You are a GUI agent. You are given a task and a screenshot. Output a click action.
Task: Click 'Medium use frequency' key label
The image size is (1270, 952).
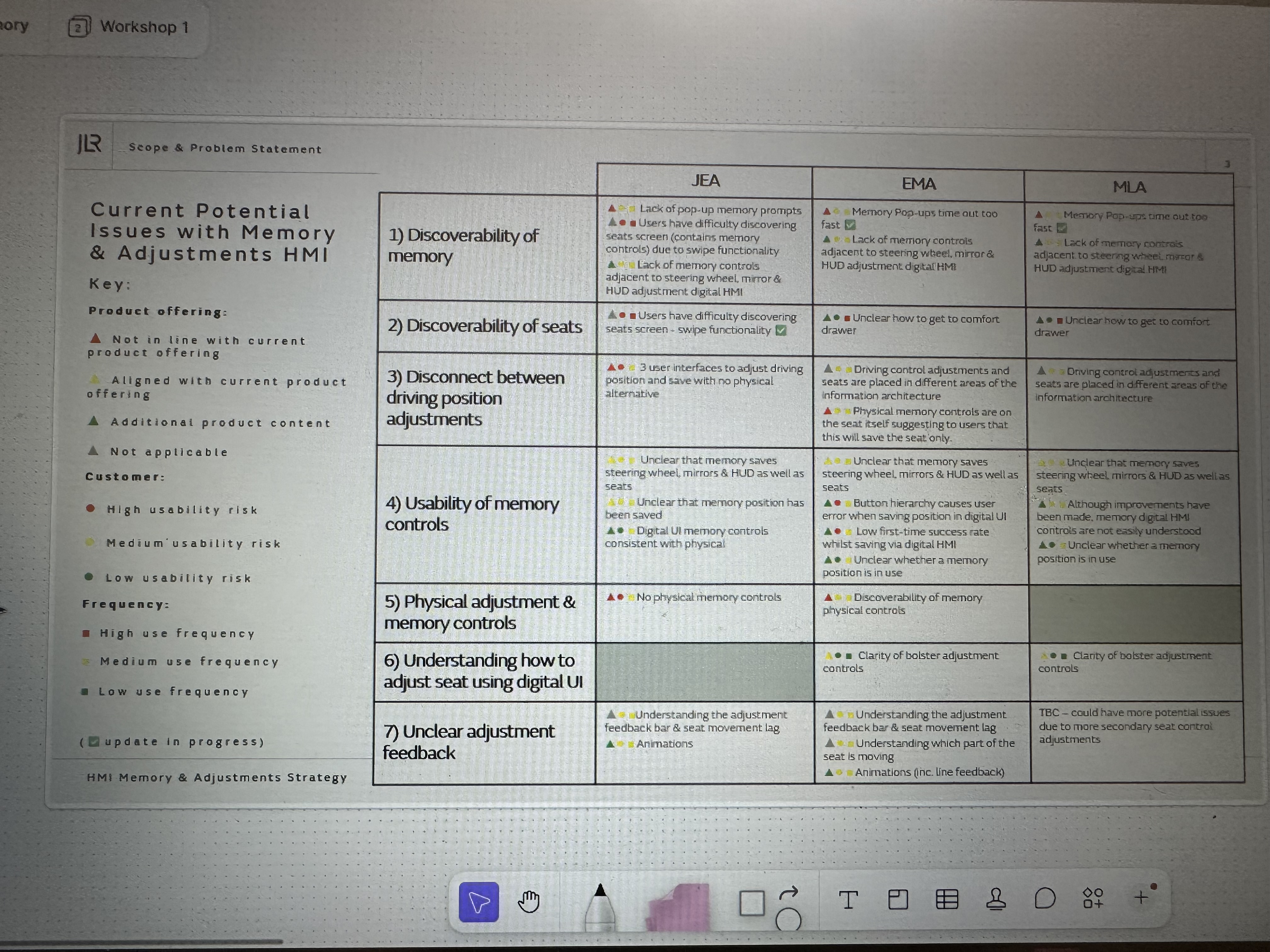190,662
